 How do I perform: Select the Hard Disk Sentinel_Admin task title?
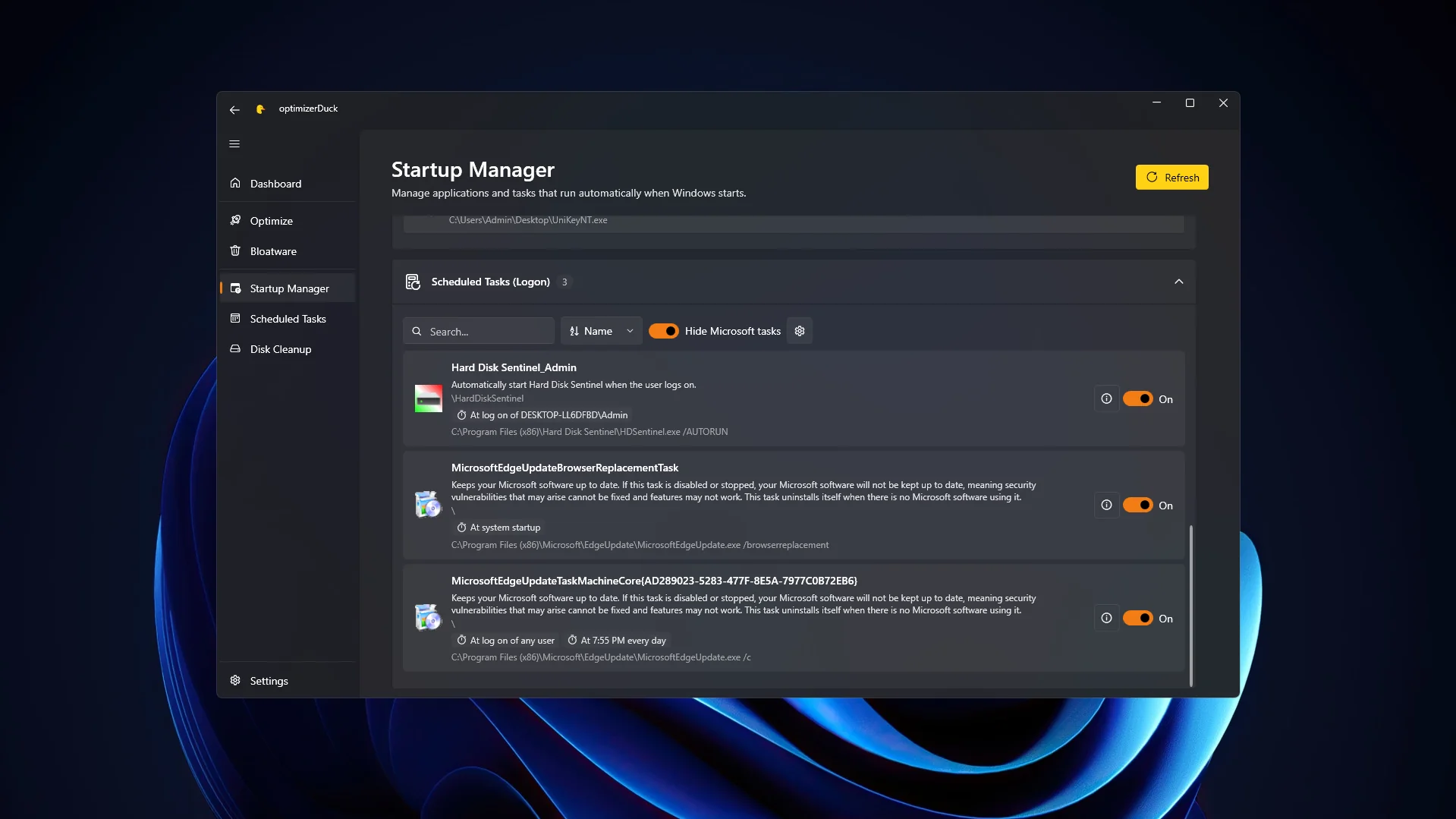(514, 367)
